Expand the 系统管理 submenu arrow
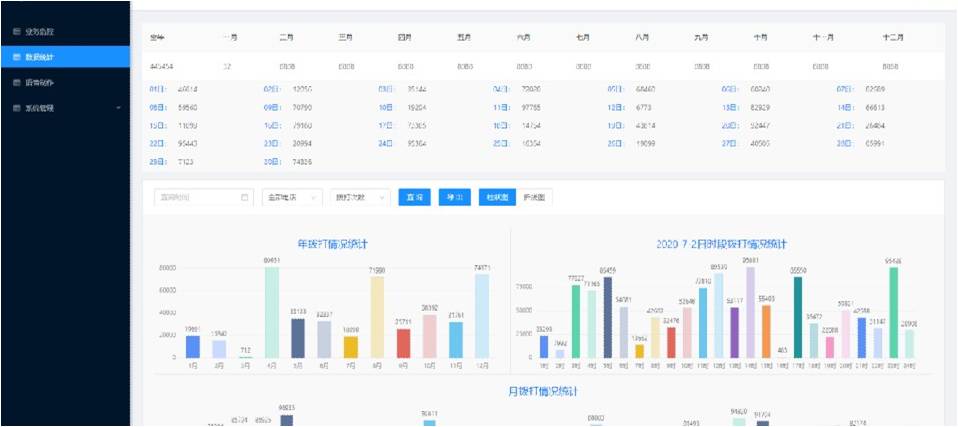The height and width of the screenshot is (427, 958). pyautogui.click(x=118, y=107)
